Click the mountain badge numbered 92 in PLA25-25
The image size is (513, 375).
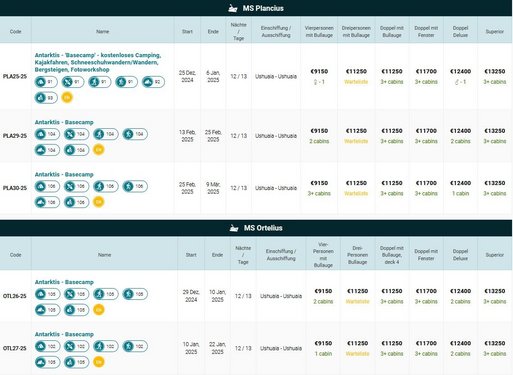[153, 82]
